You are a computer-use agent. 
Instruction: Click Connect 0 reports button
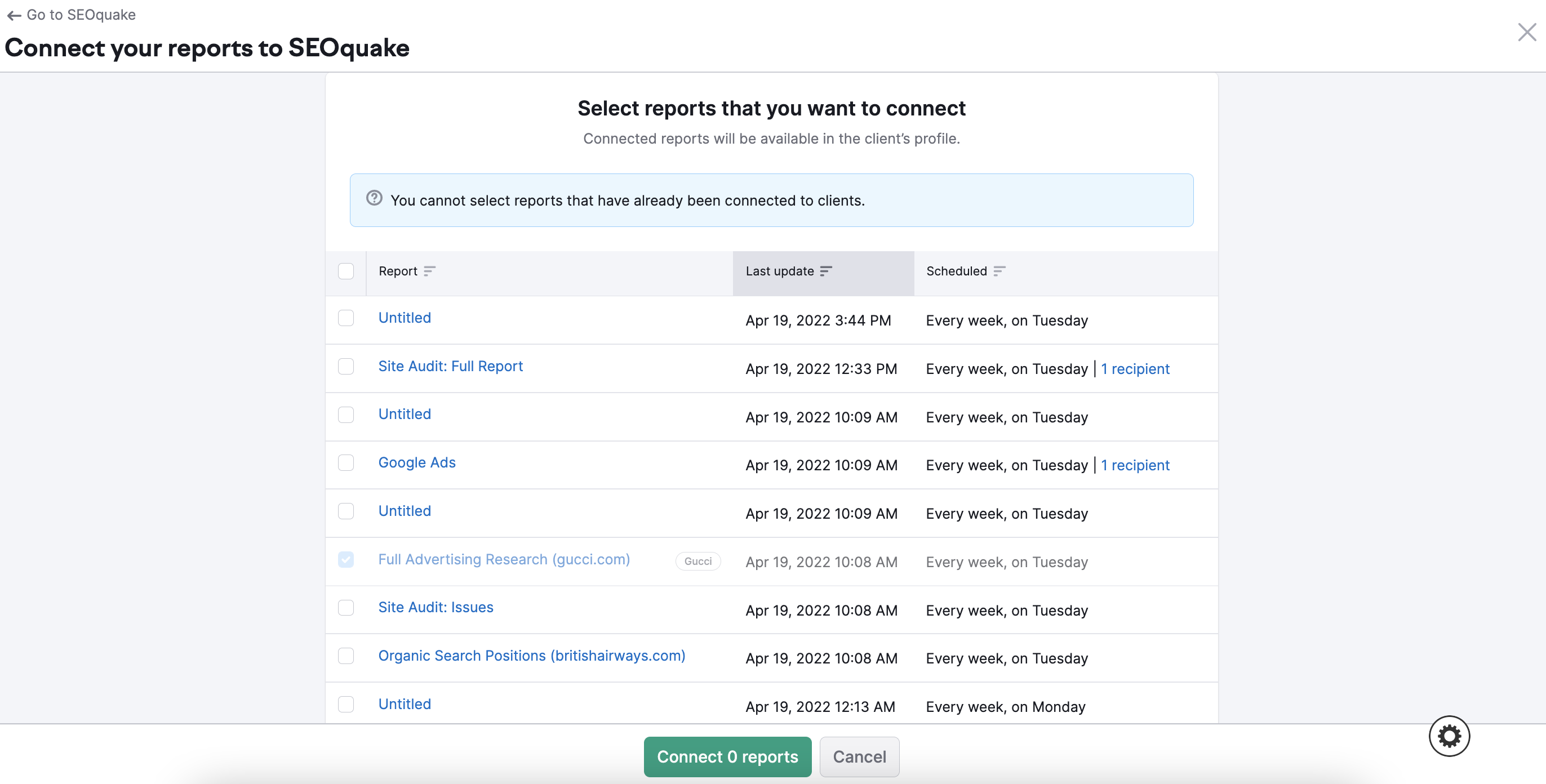728,756
